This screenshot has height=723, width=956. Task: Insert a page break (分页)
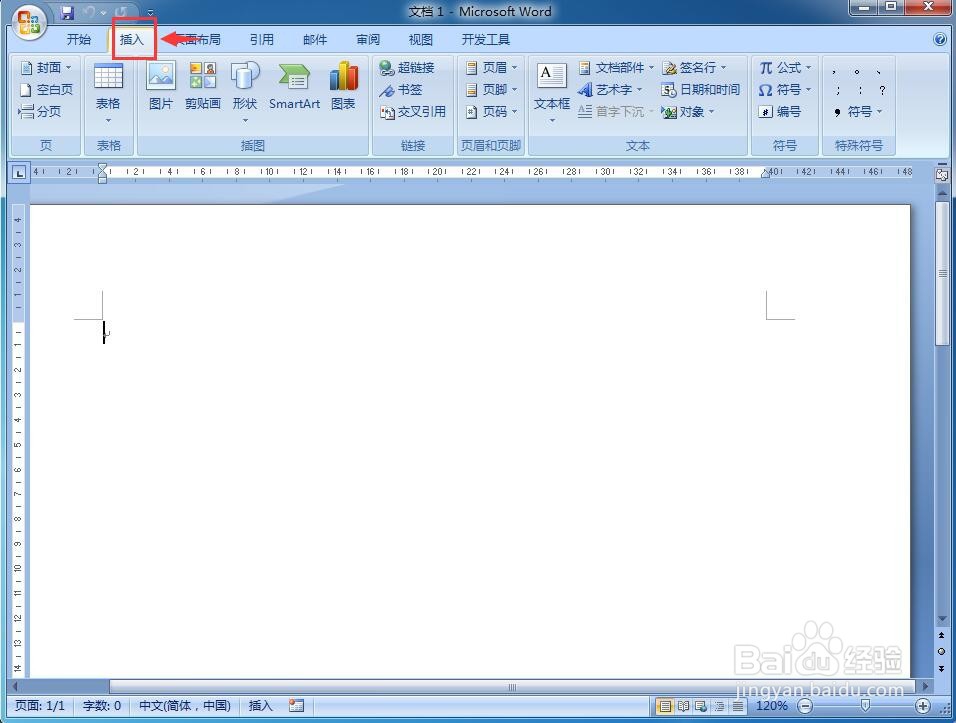pyautogui.click(x=40, y=112)
